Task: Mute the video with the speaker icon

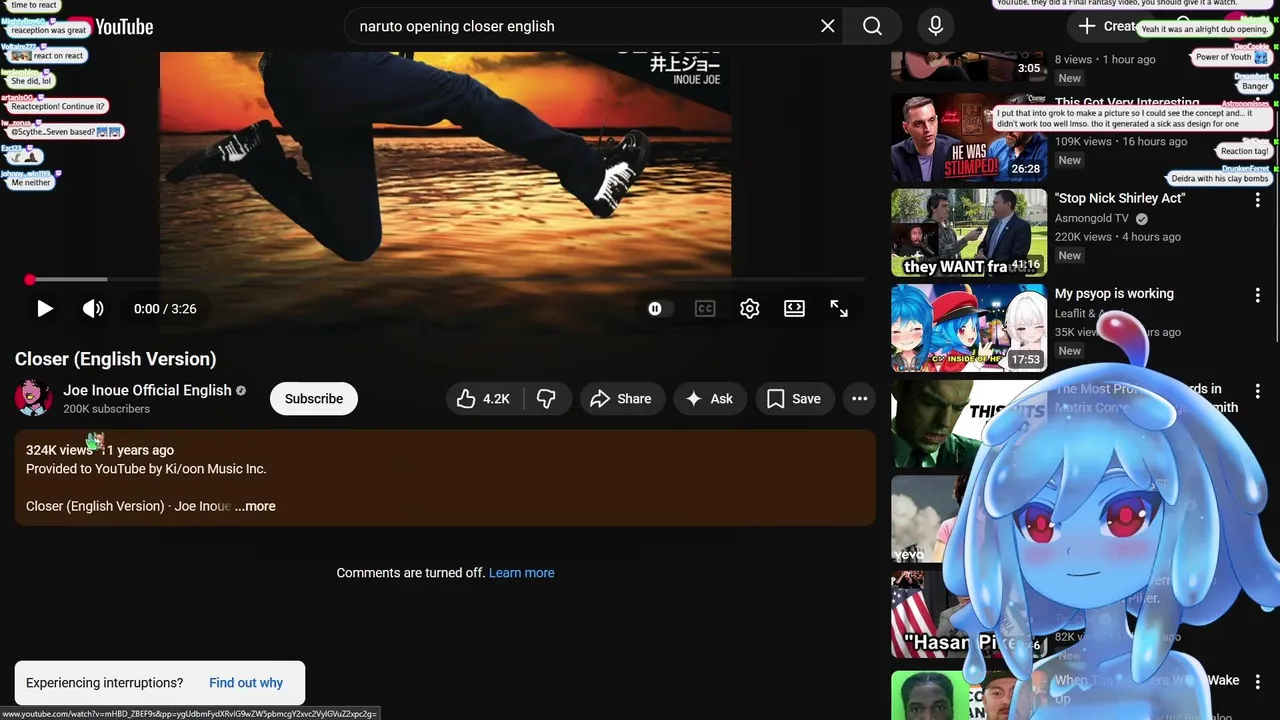Action: [x=93, y=309]
